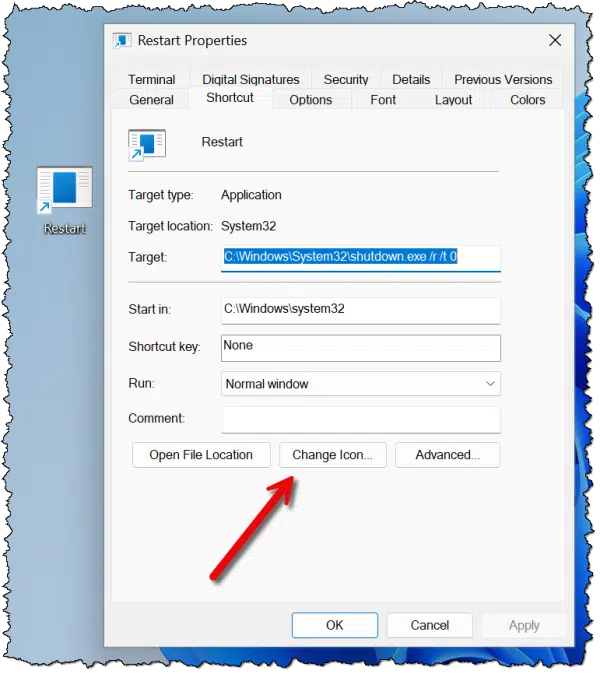Viewport: 600px width, 674px height.
Task: Click Cancel to discard changes
Action: coord(430,625)
